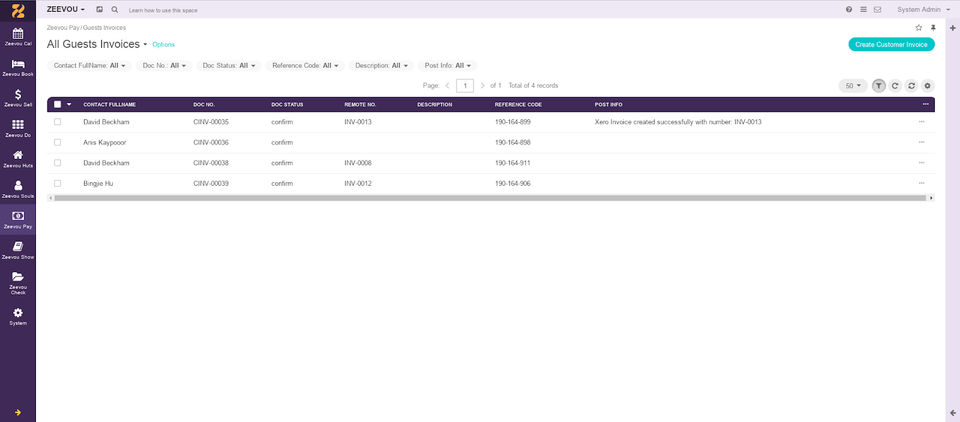Open System gear in the sidebar
The image size is (960, 422).
[x=18, y=316]
